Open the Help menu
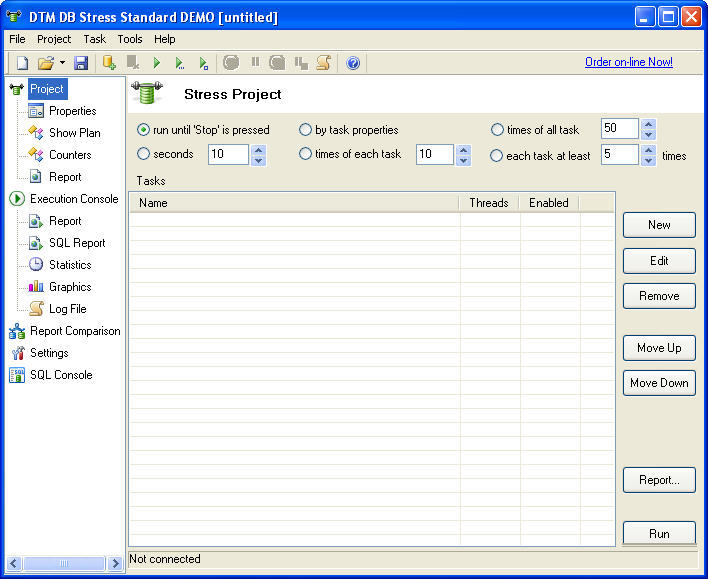708x579 pixels. 164,39
